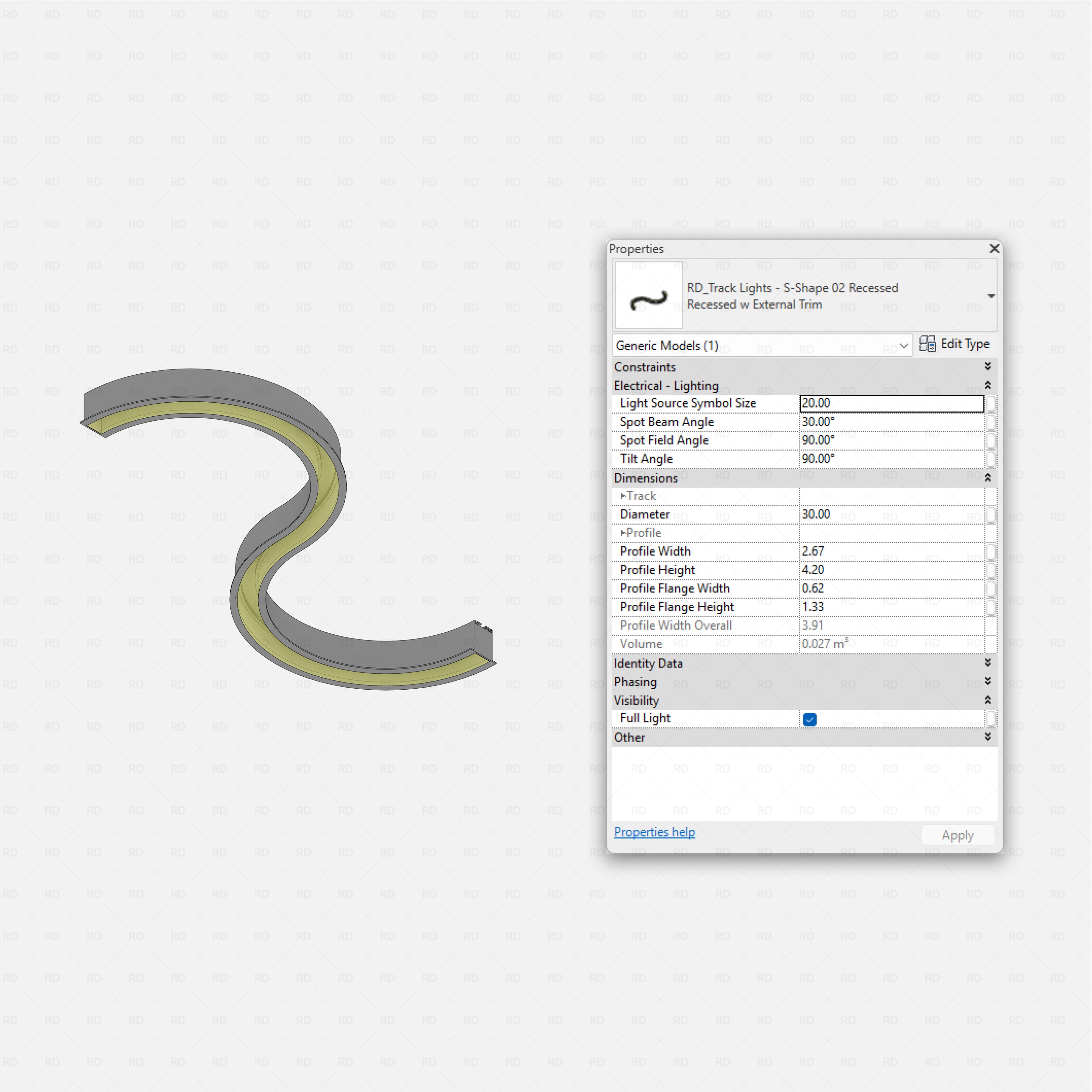Open the Properties help link
The image size is (1092, 1092).
click(x=654, y=832)
